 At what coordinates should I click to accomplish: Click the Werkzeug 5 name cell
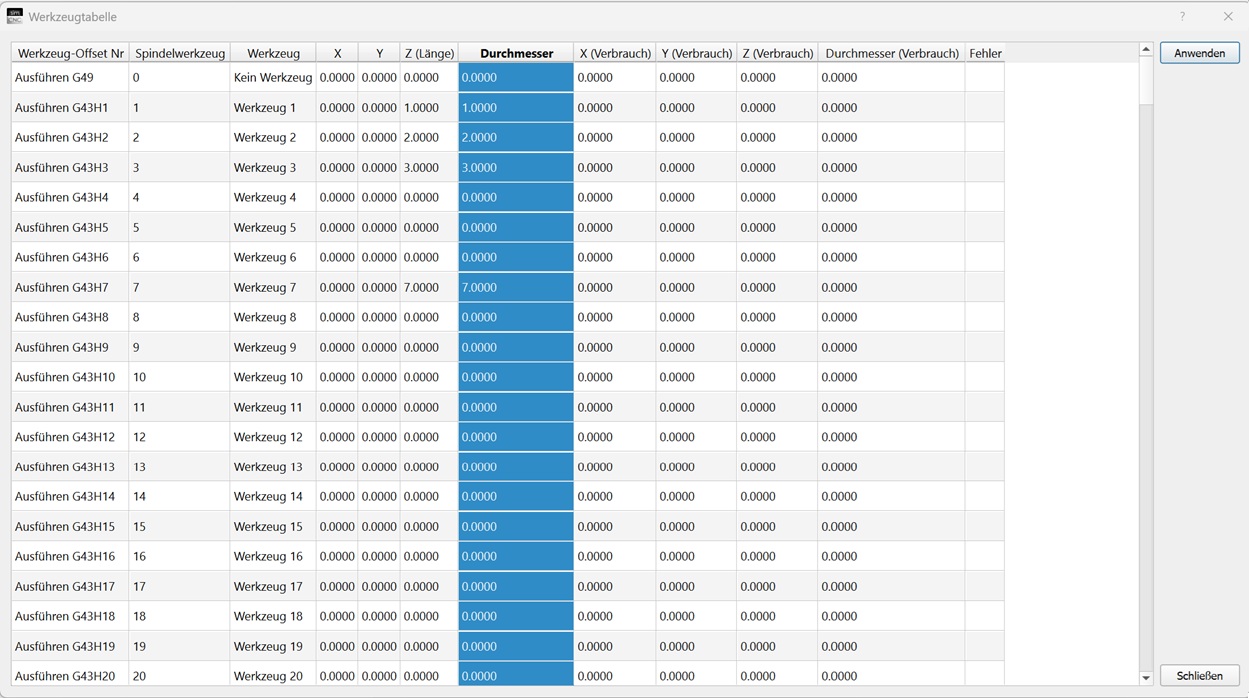pyautogui.click(x=273, y=227)
